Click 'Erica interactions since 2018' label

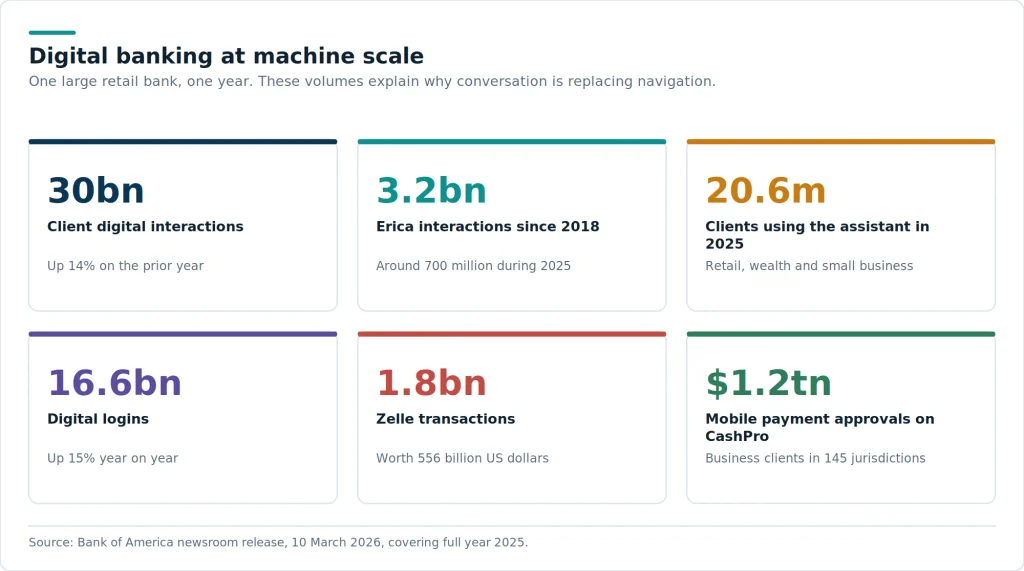[x=487, y=227]
